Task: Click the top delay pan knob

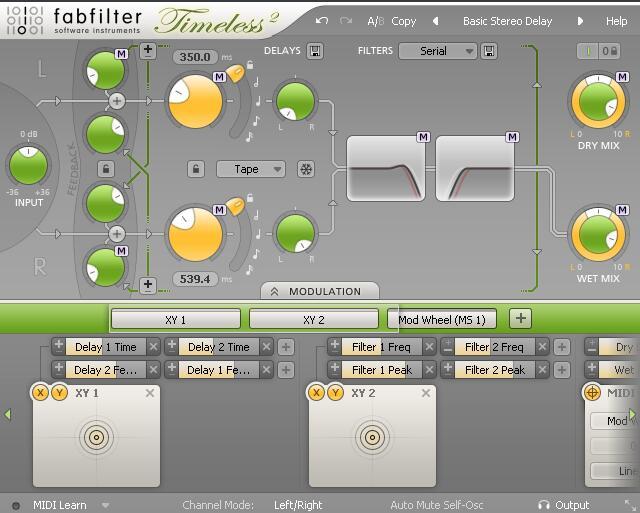Action: (295, 101)
